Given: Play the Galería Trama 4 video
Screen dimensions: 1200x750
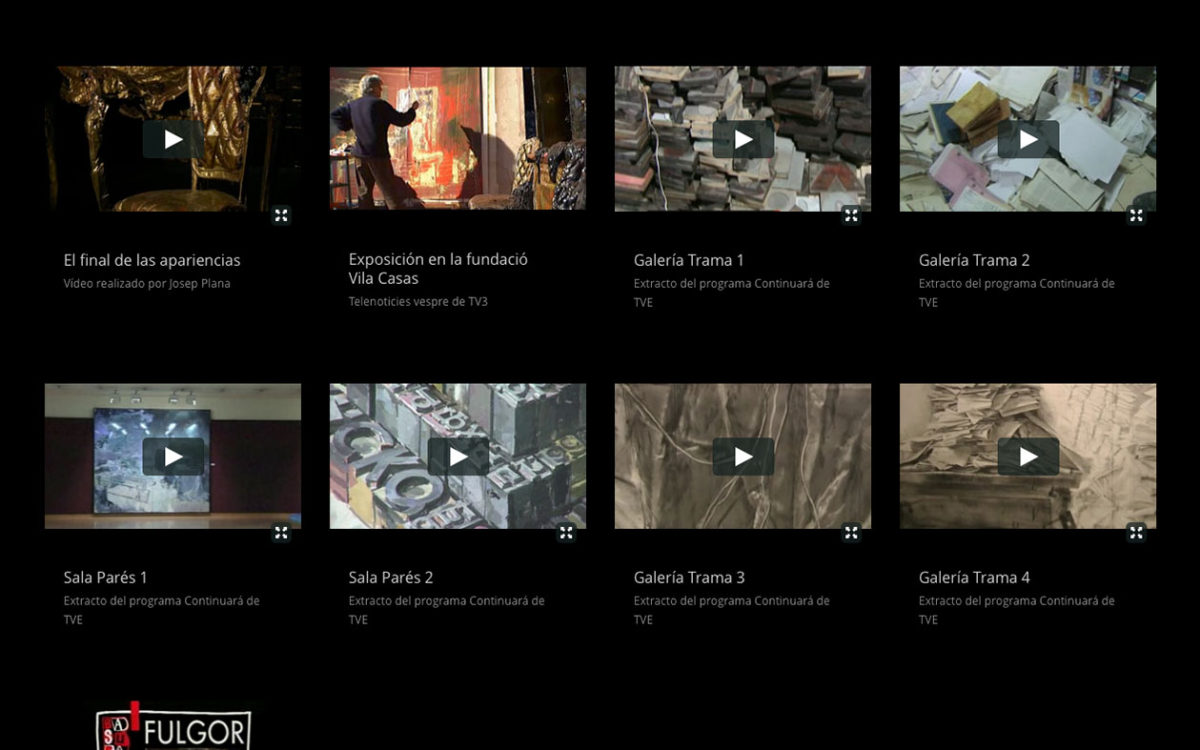Looking at the screenshot, I should [1028, 457].
